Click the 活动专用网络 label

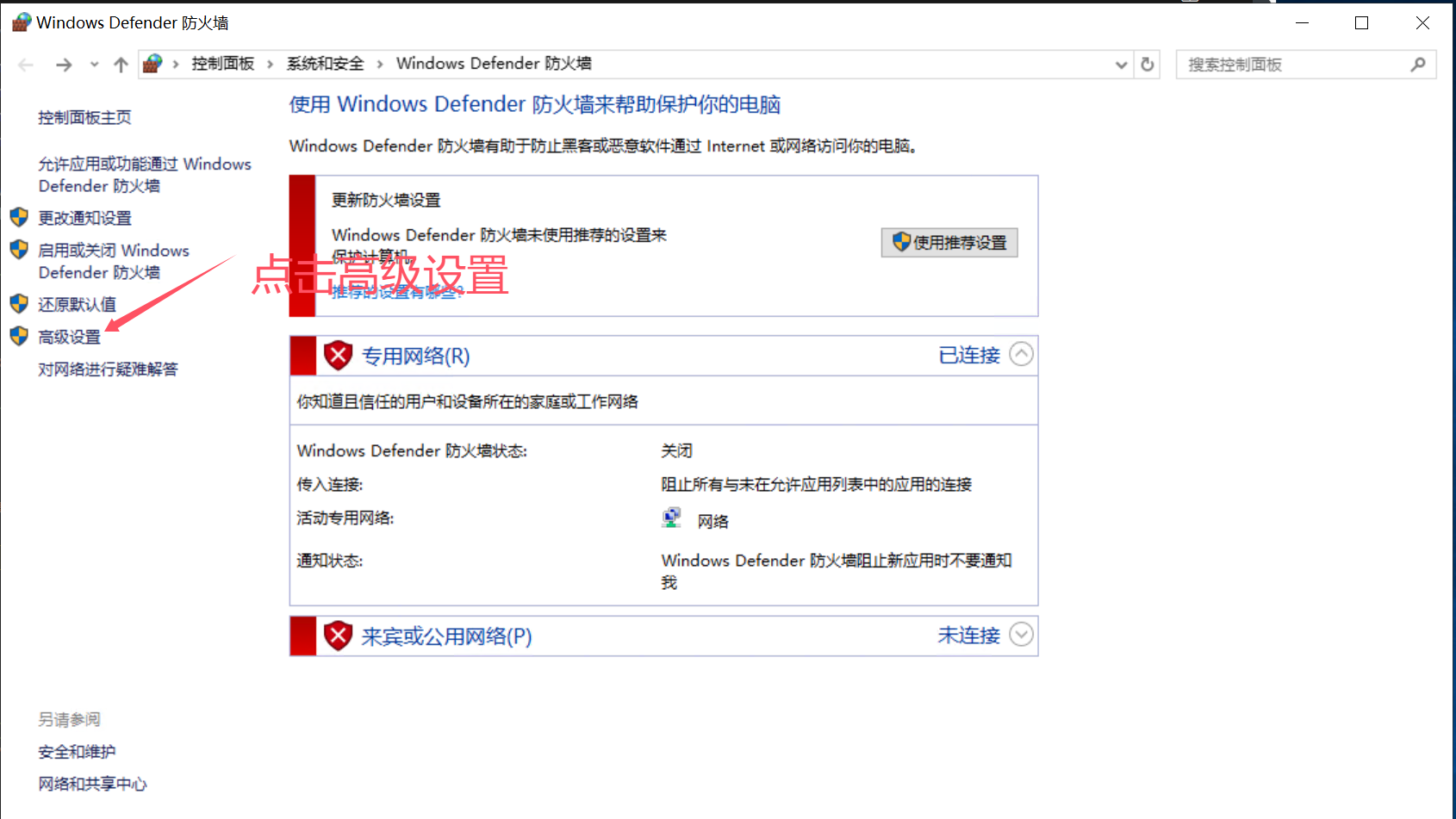345,518
